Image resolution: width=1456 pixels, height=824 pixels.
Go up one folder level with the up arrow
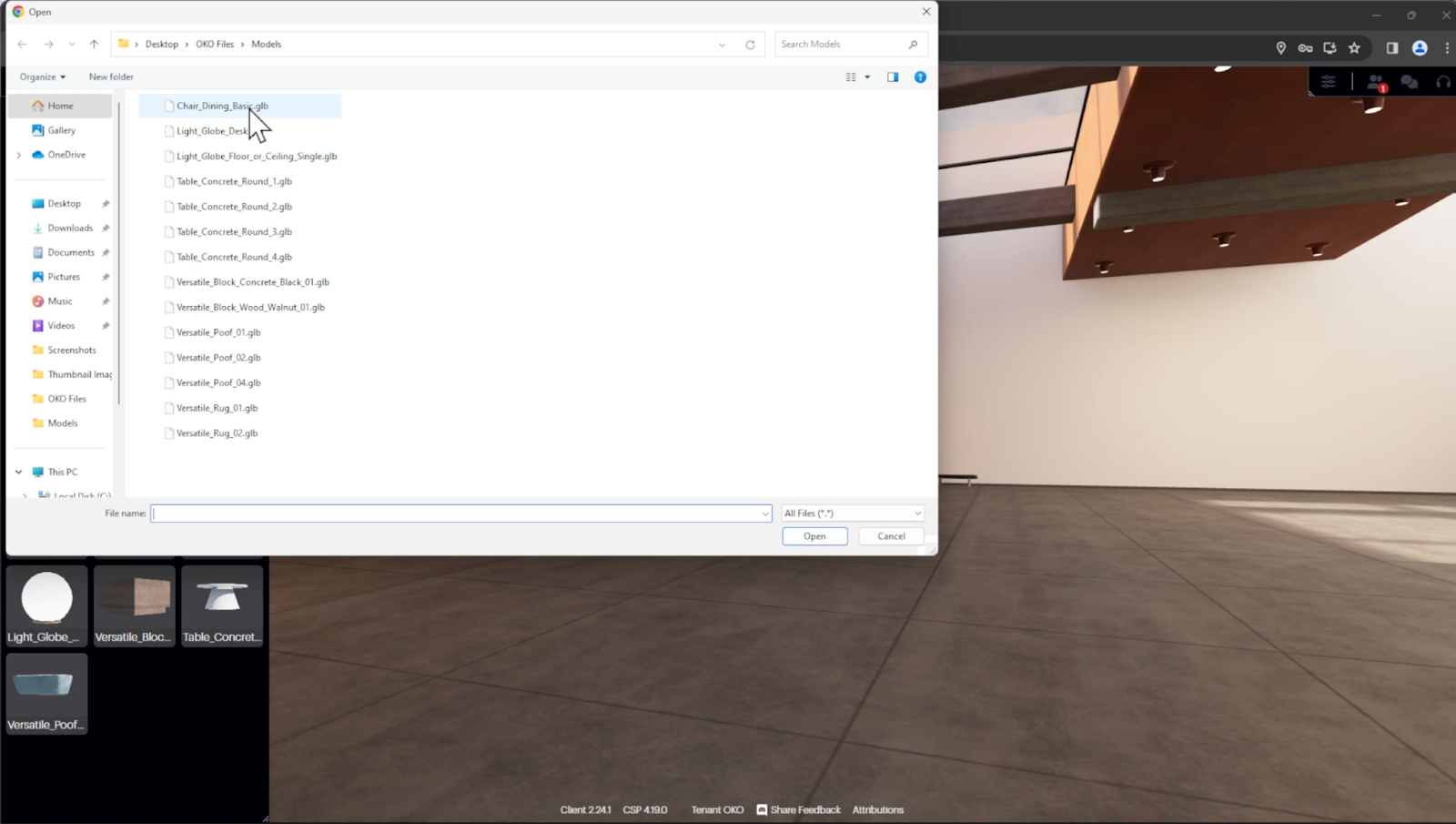[x=94, y=45]
